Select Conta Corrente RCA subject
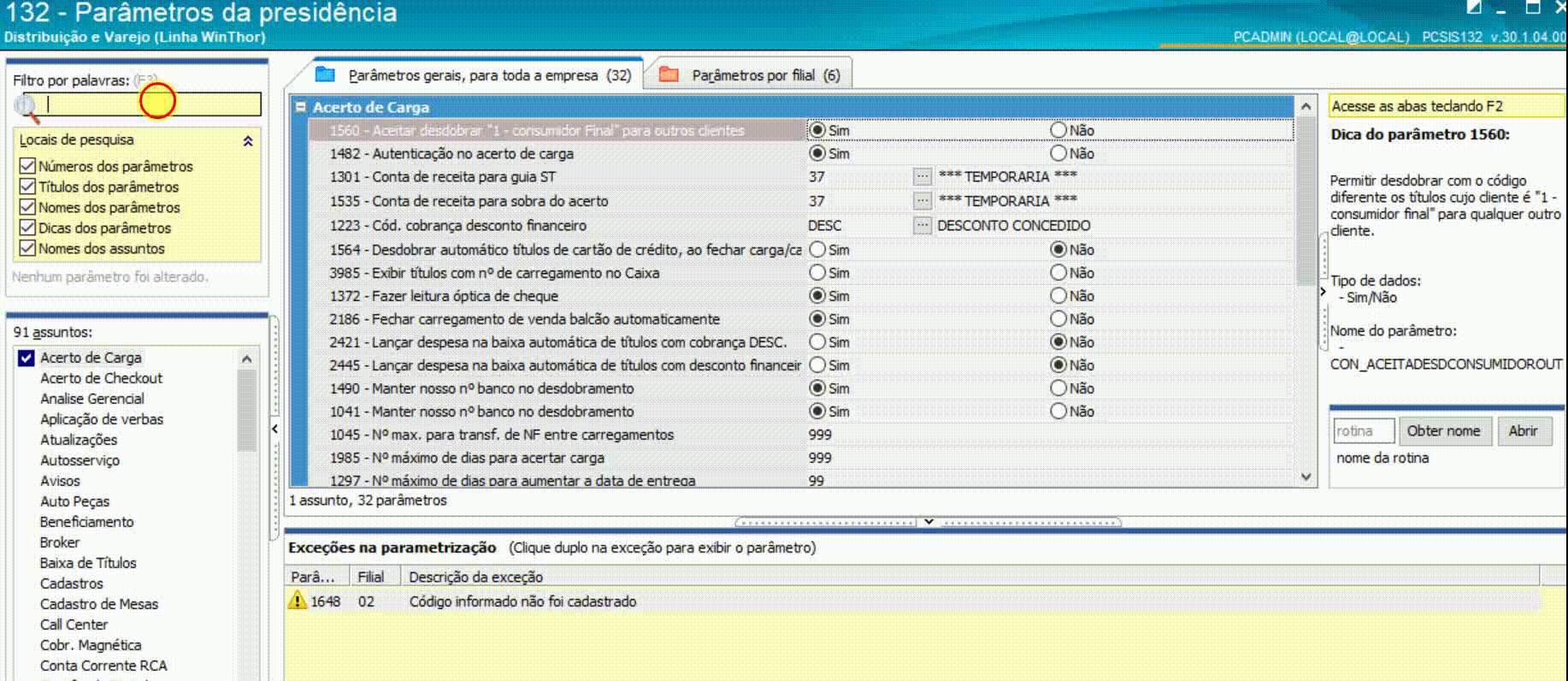 (x=103, y=666)
